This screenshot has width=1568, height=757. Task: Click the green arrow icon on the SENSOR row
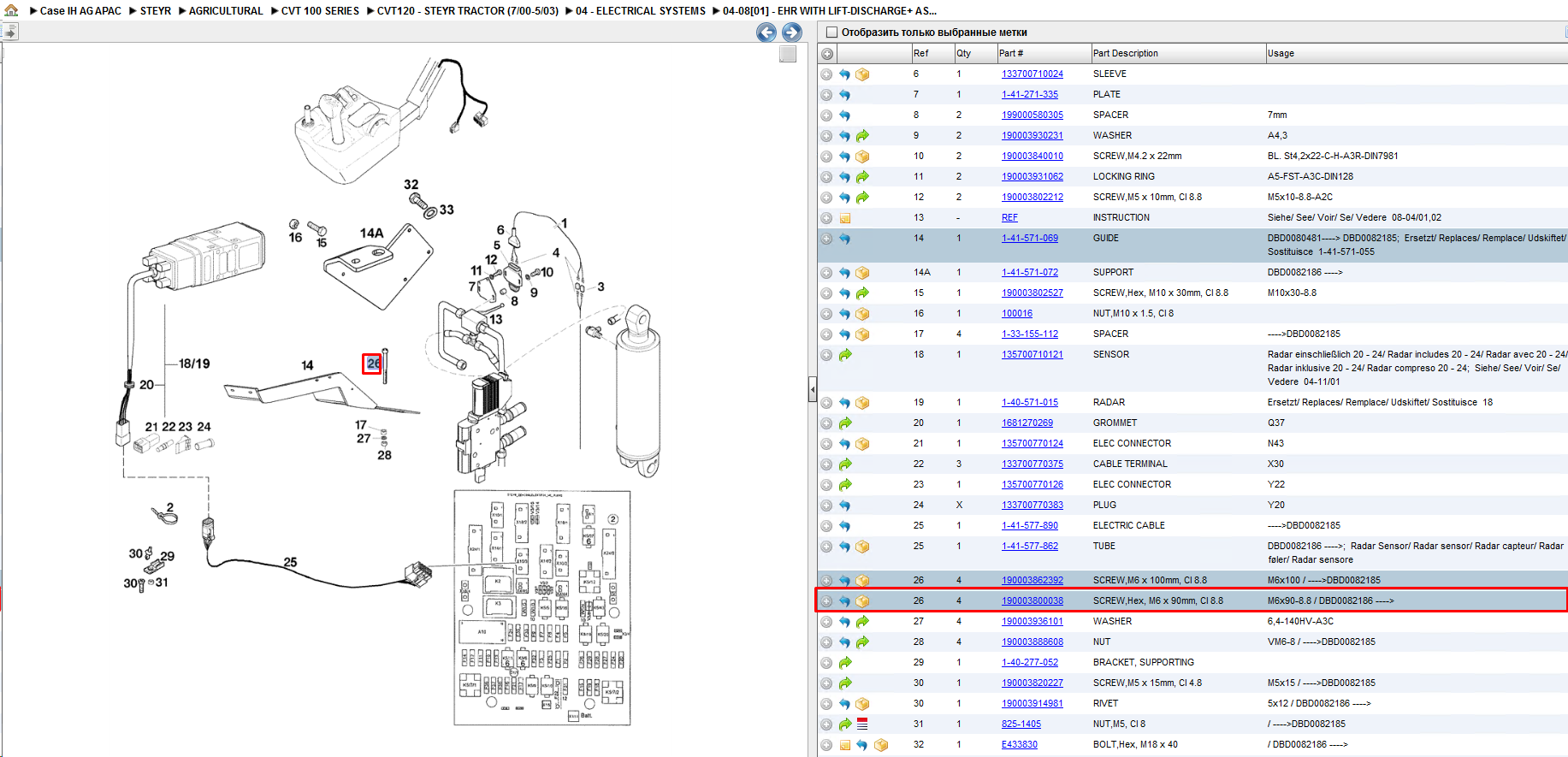coord(845,355)
